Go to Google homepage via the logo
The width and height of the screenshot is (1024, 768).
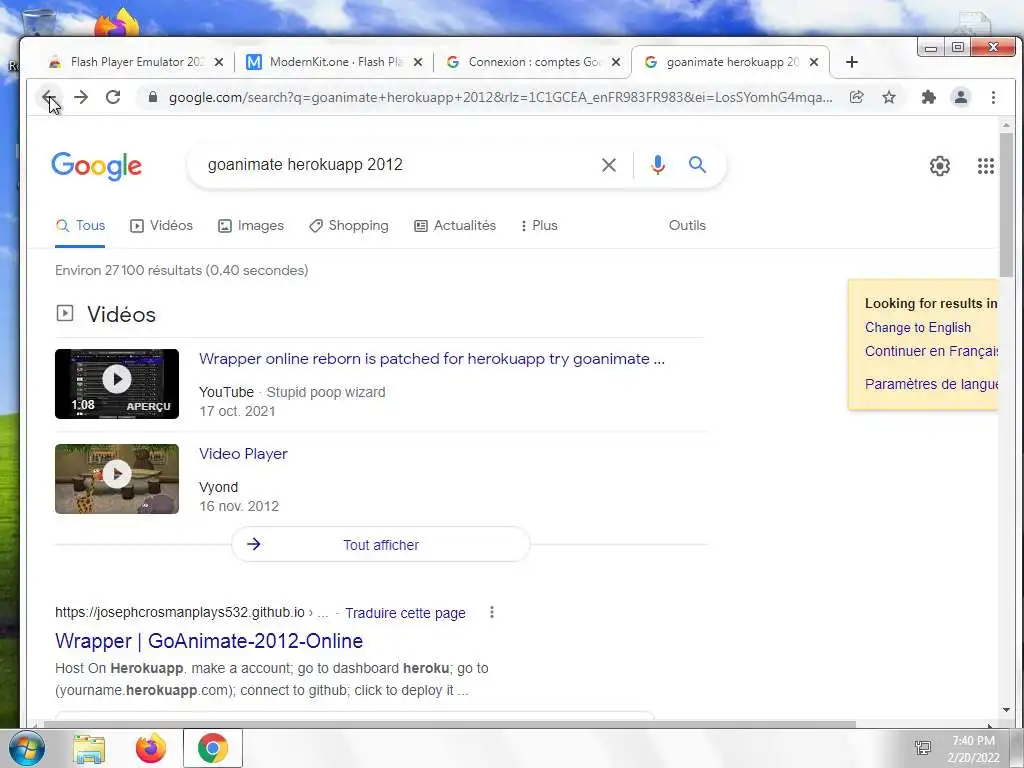tap(97, 166)
